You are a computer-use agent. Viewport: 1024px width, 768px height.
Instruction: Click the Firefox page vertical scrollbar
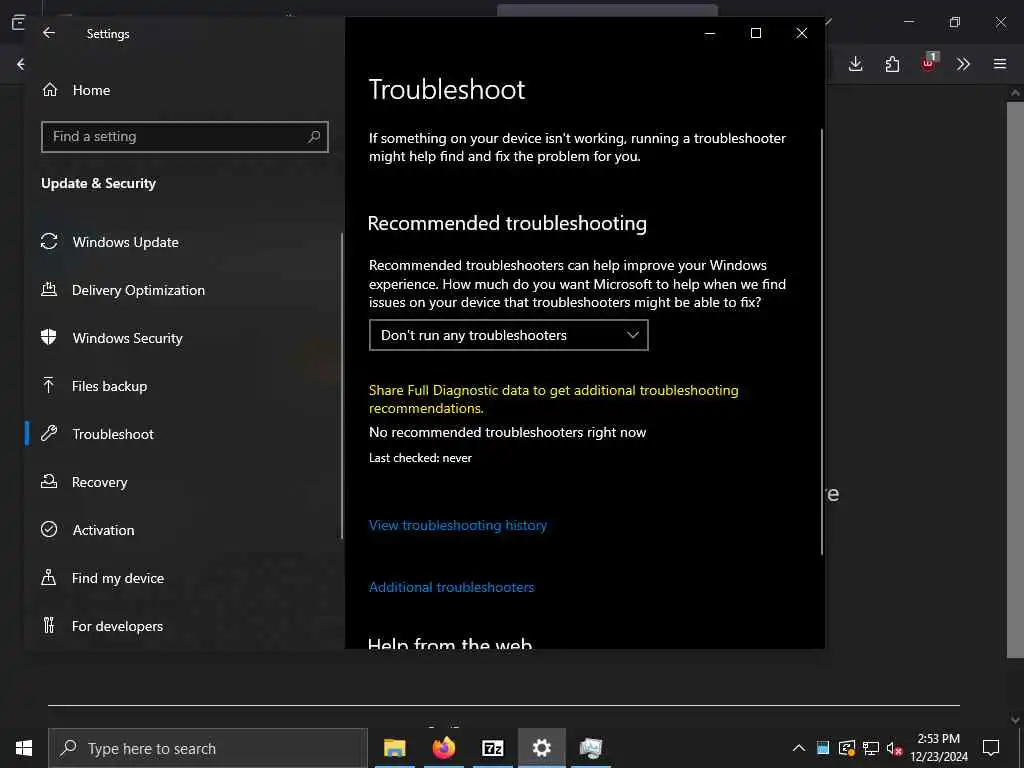click(x=1015, y=379)
